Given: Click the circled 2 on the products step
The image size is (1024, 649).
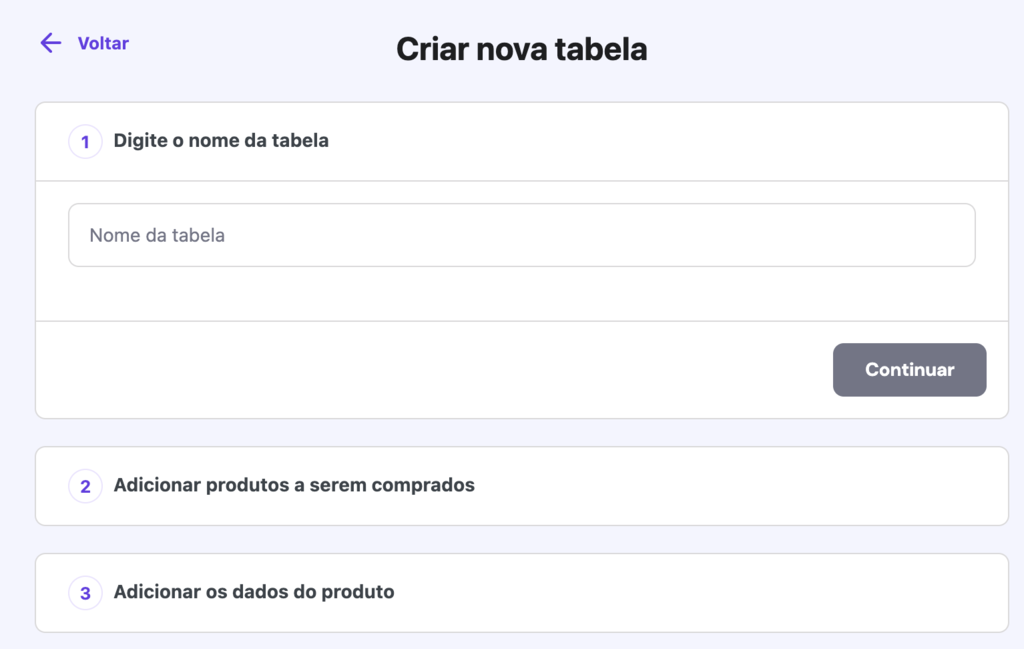Looking at the screenshot, I should [x=85, y=486].
